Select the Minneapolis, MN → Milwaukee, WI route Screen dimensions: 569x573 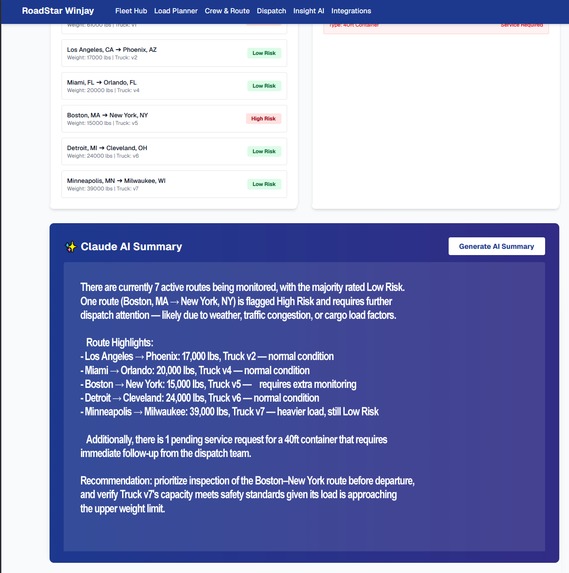(x=174, y=184)
